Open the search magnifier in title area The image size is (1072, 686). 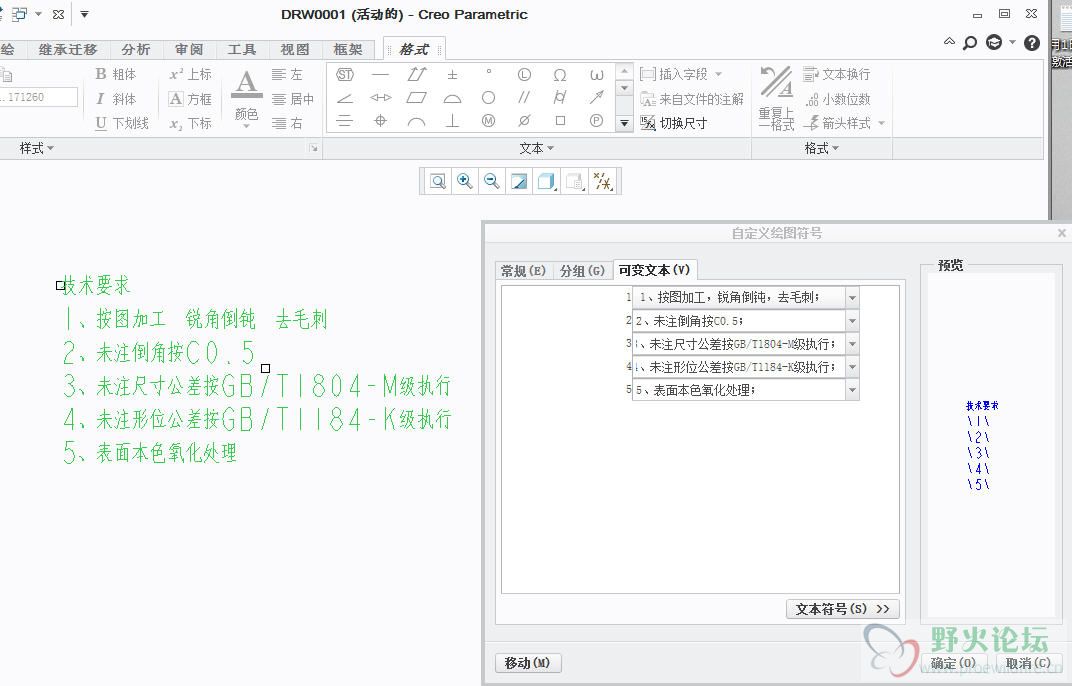pos(969,43)
